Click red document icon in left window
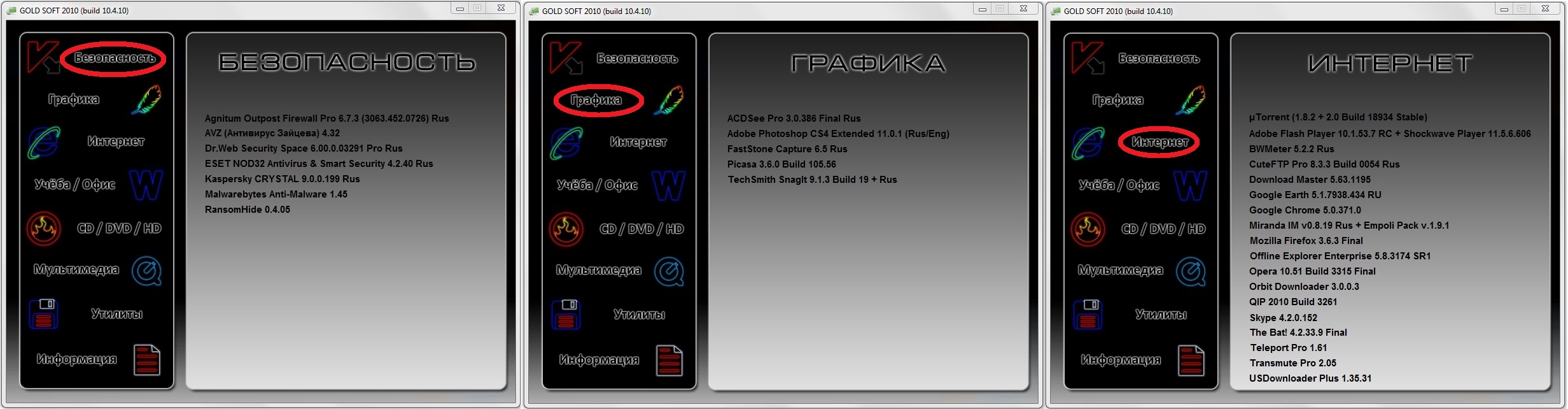The height and width of the screenshot is (409, 1568). (147, 360)
